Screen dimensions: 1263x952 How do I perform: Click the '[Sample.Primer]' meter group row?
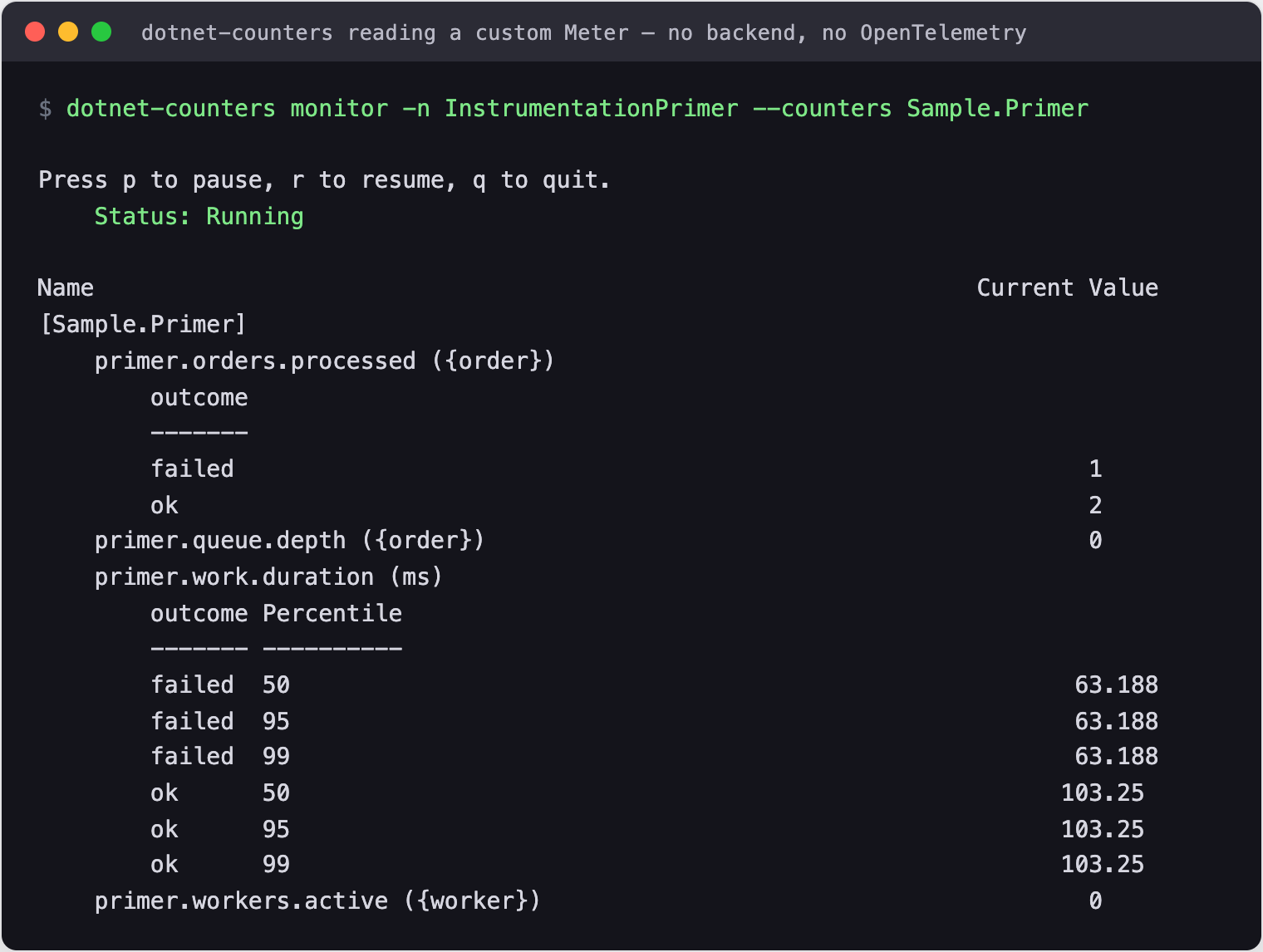tap(143, 324)
